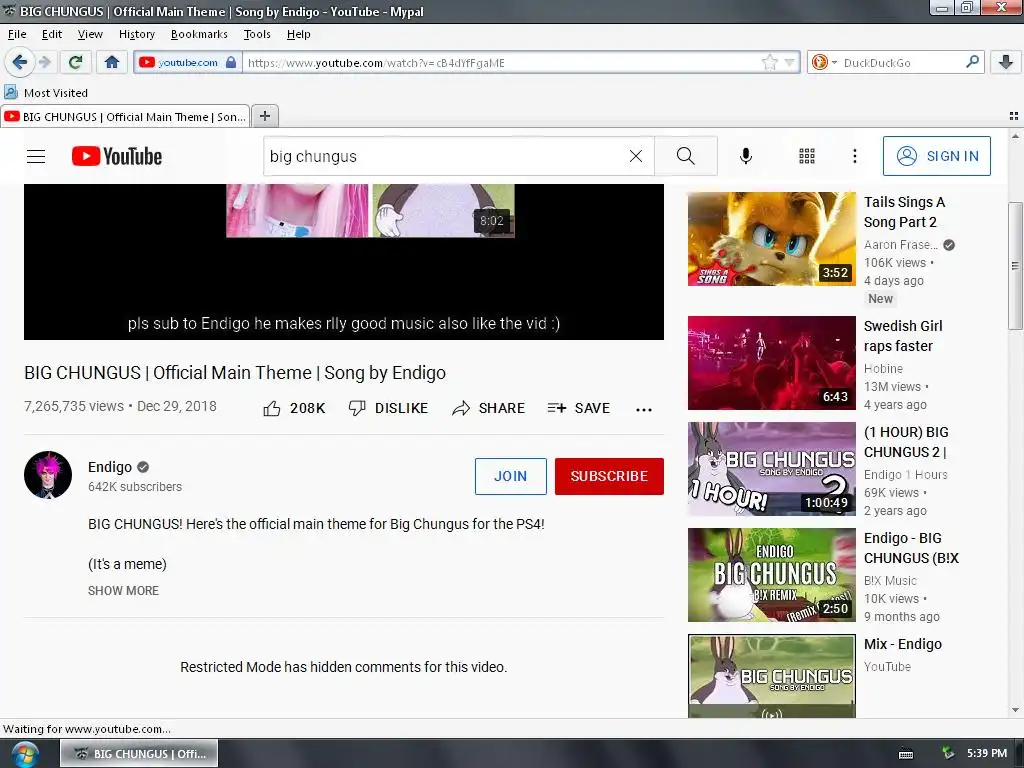Open more actions ellipsis under video

(x=644, y=409)
